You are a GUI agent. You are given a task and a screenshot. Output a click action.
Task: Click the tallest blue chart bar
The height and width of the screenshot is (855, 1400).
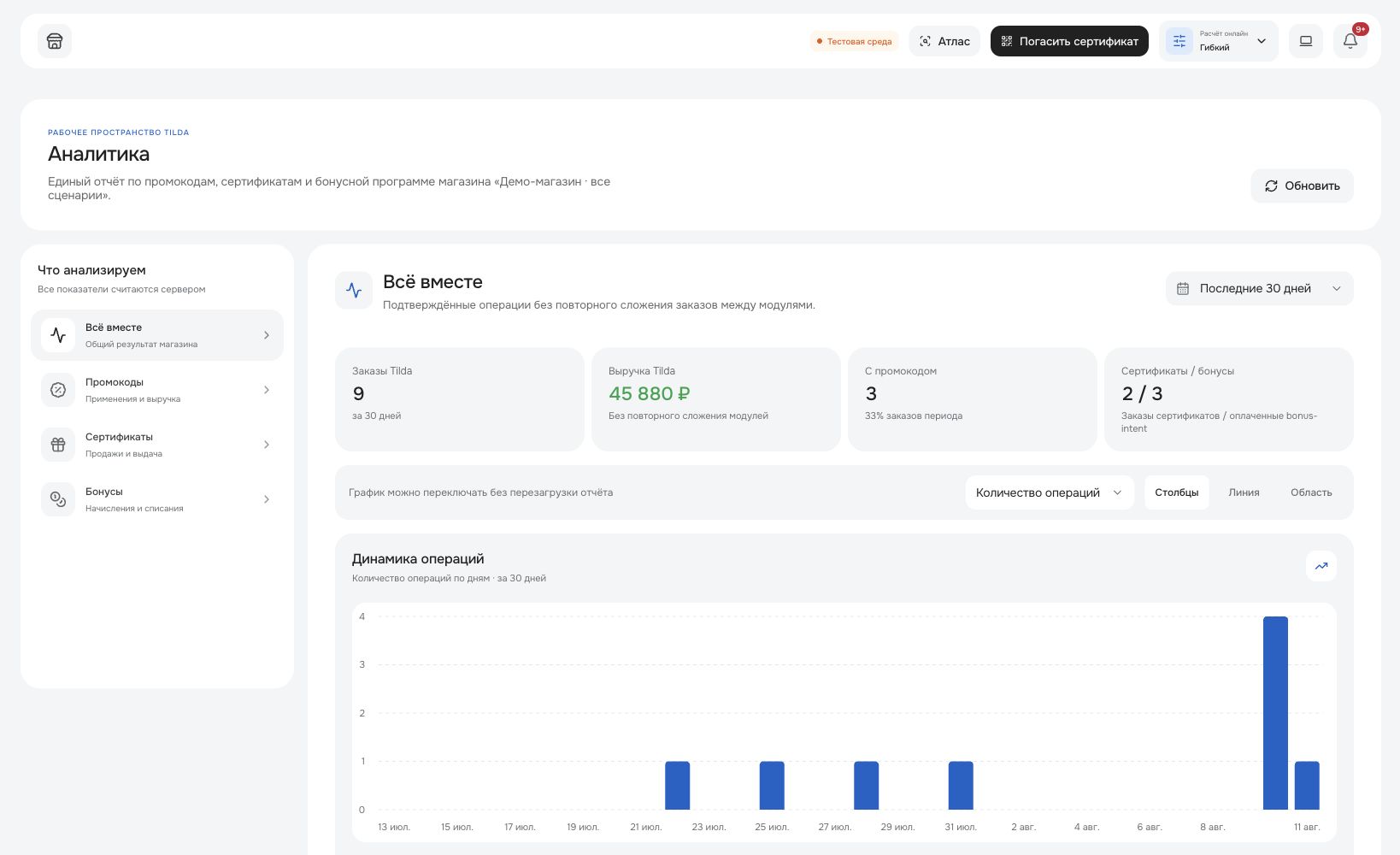coord(1275,713)
